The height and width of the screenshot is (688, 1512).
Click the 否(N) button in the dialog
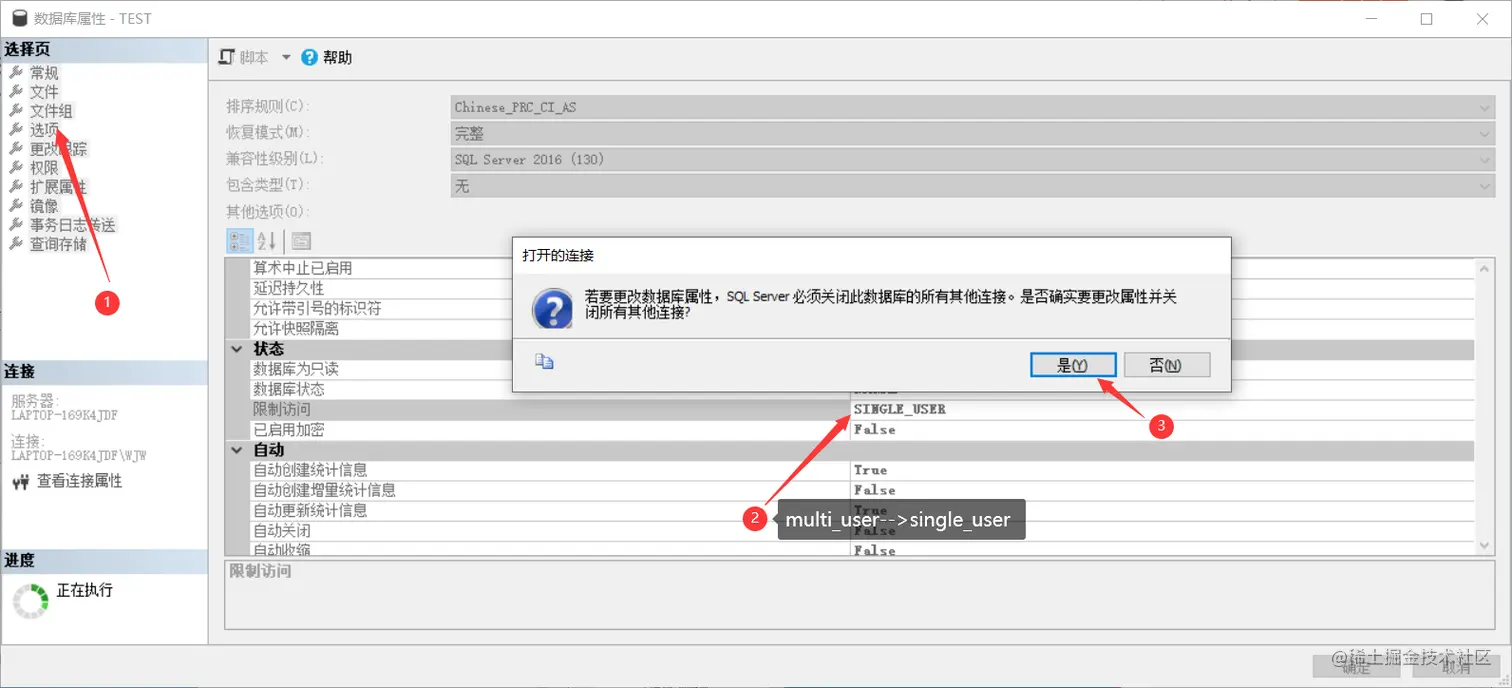pos(1167,365)
